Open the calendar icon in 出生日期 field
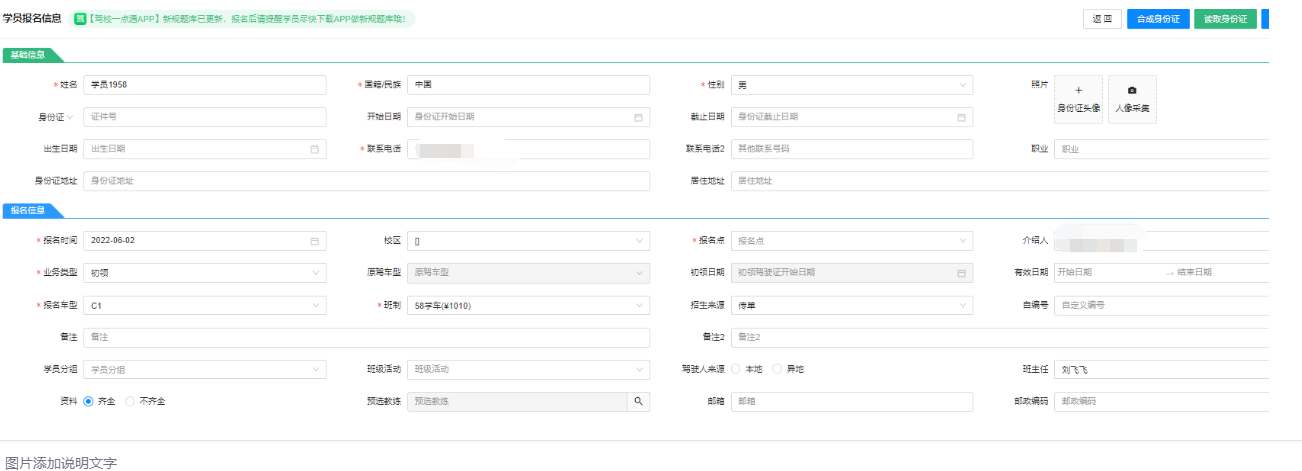 coord(314,149)
